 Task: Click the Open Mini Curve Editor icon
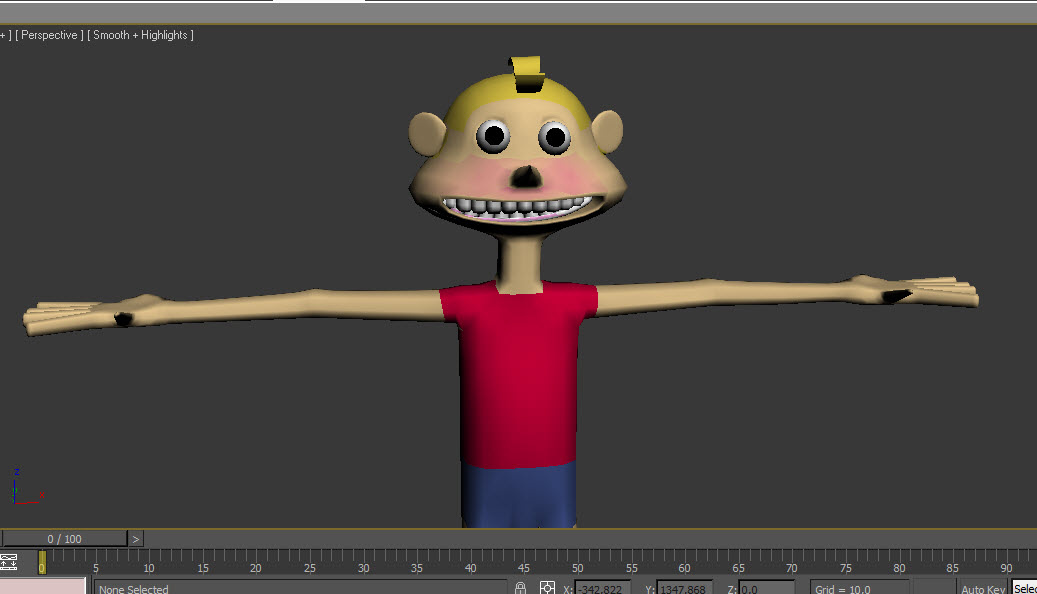click(9, 563)
